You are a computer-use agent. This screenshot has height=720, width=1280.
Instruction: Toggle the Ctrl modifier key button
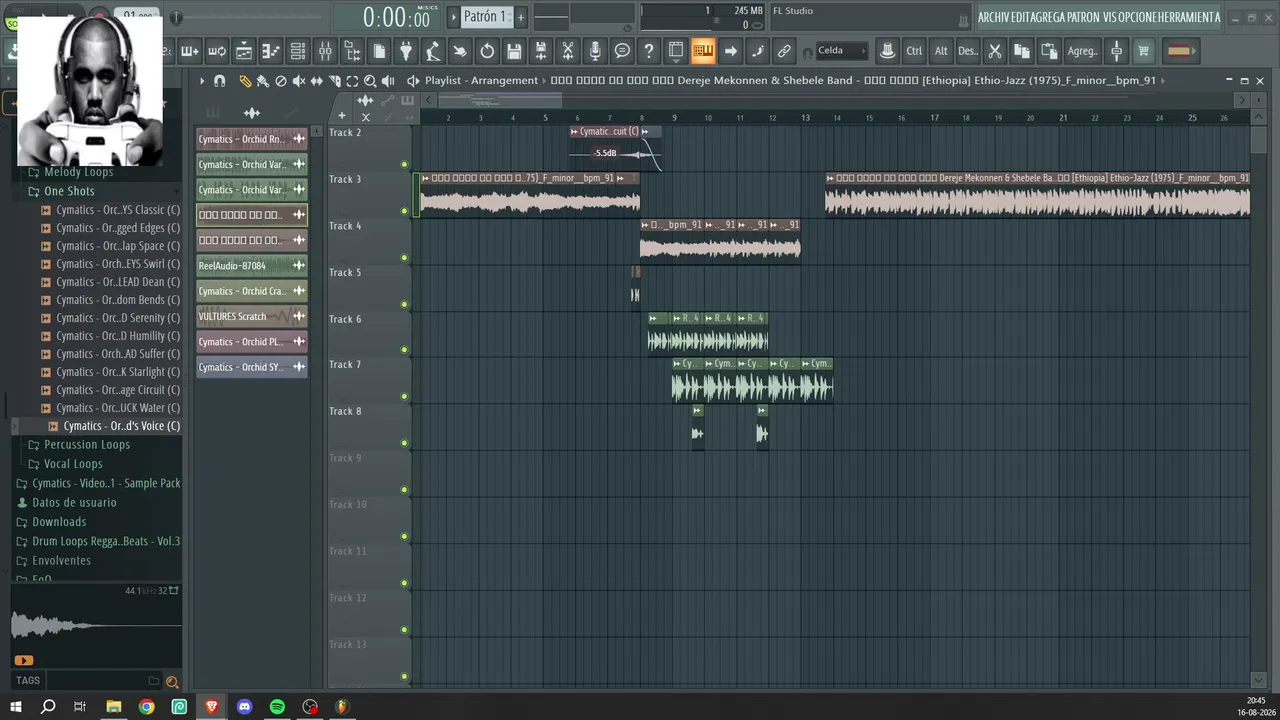click(914, 51)
